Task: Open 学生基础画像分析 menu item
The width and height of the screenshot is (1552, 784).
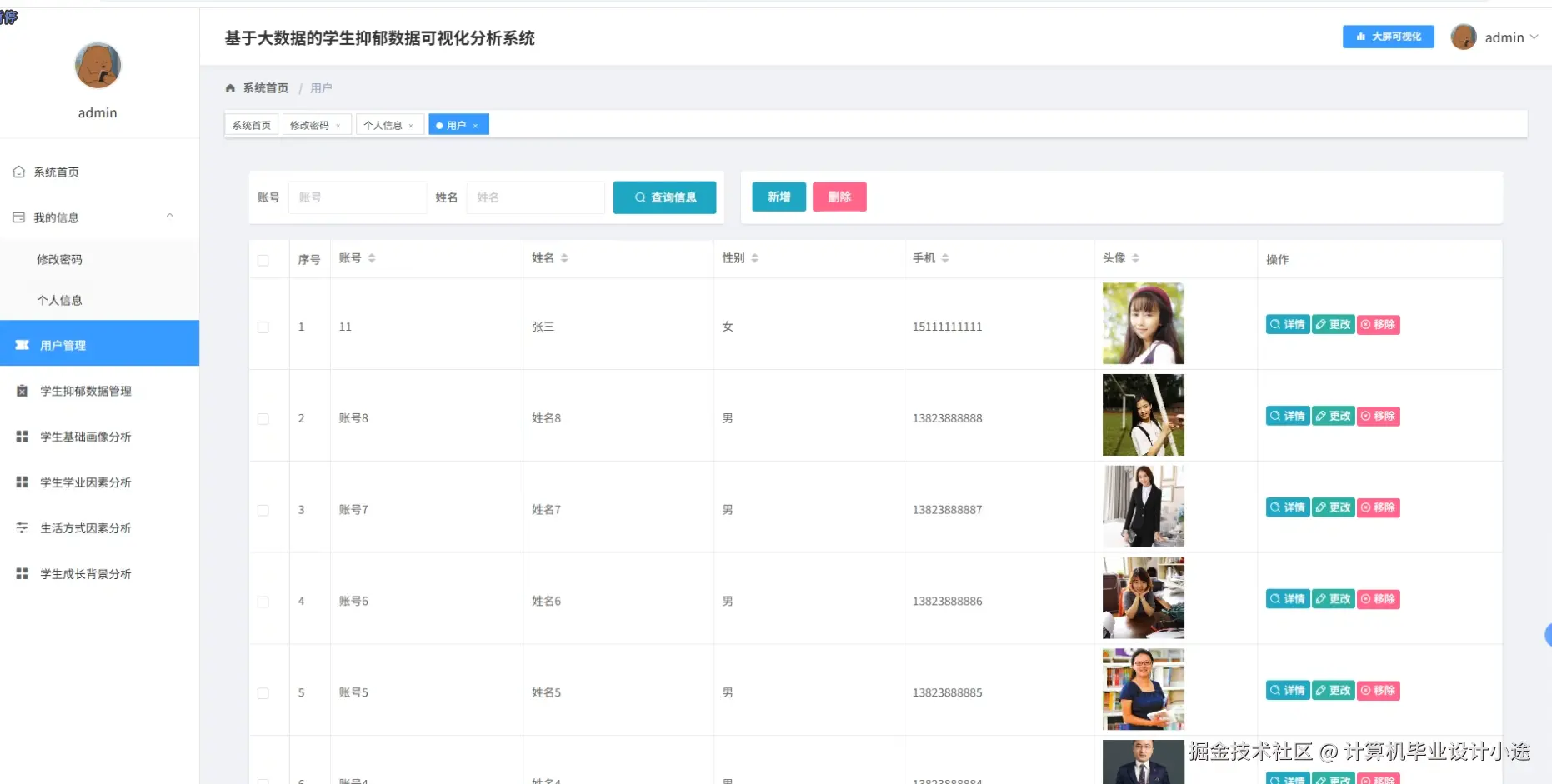Action: pyautogui.click(x=100, y=437)
